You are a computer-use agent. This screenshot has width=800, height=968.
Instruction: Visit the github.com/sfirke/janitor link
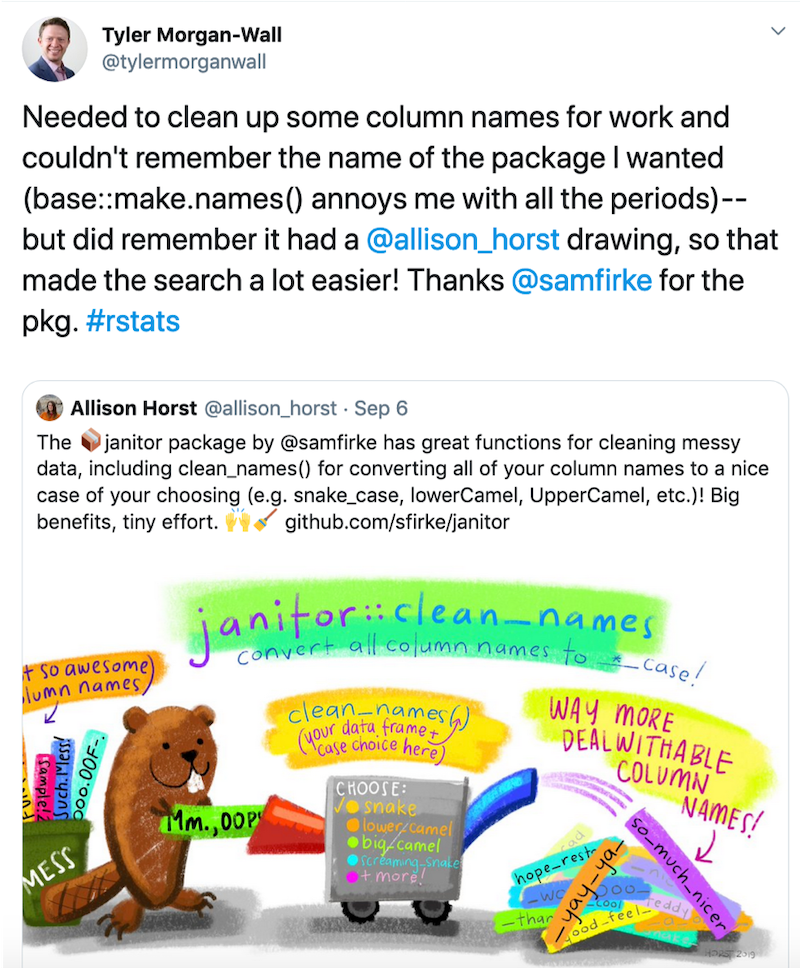click(x=398, y=522)
